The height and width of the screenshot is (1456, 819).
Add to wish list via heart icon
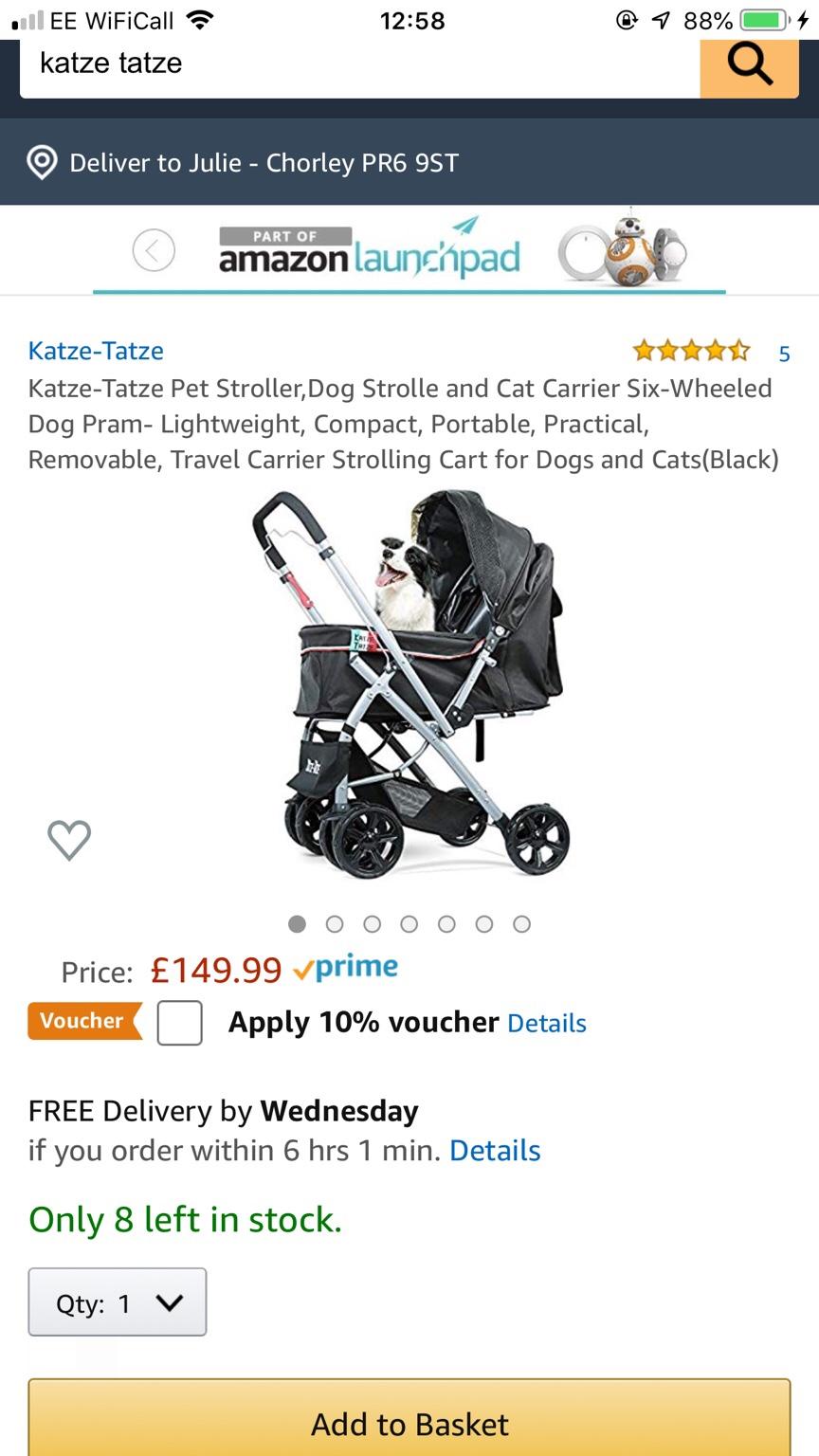(69, 840)
